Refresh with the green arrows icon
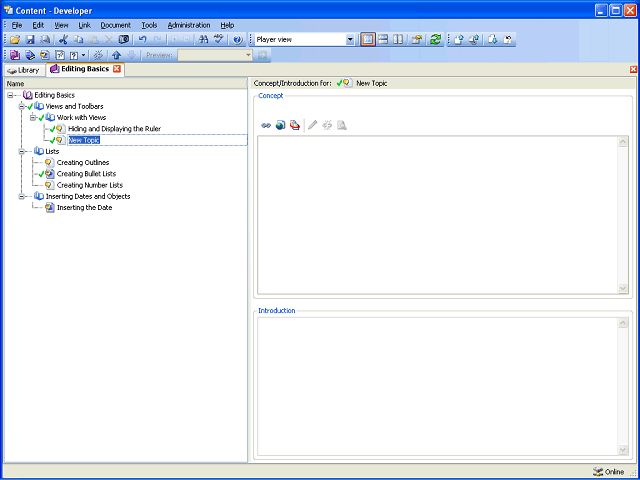The width and height of the screenshot is (640, 480). (x=436, y=40)
